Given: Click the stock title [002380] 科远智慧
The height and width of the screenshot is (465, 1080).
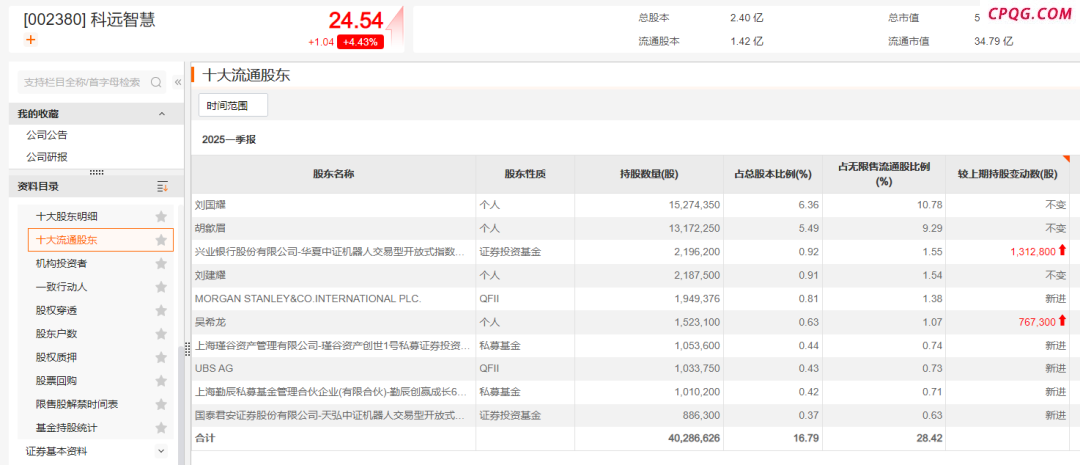Looking at the screenshot, I should coord(90,19).
